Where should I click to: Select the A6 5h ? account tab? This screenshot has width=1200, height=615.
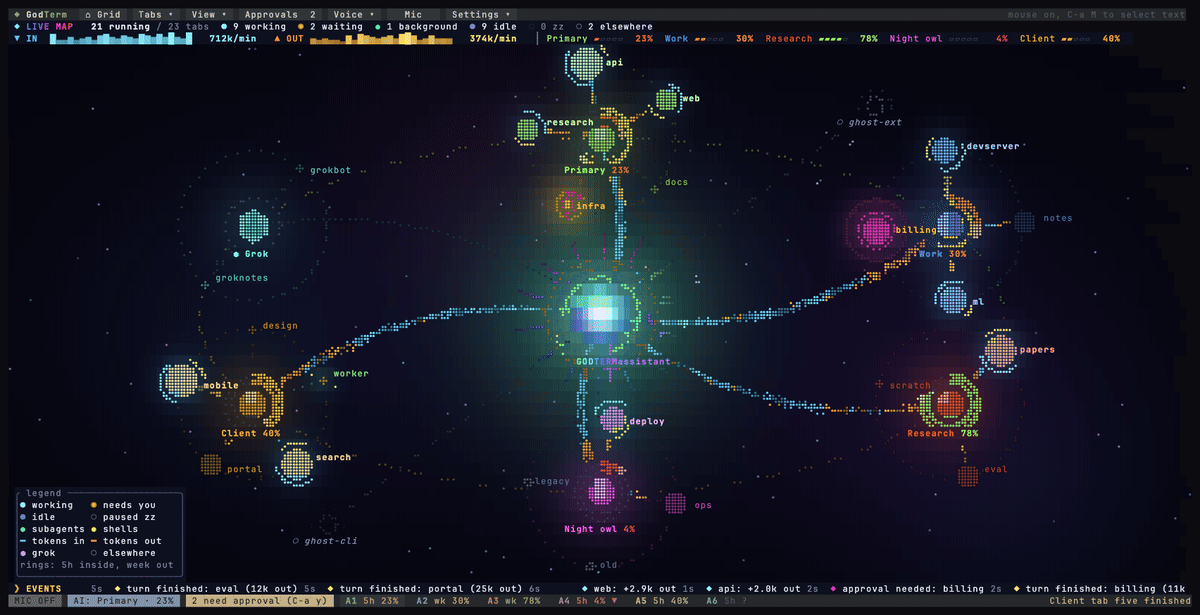tap(727, 601)
